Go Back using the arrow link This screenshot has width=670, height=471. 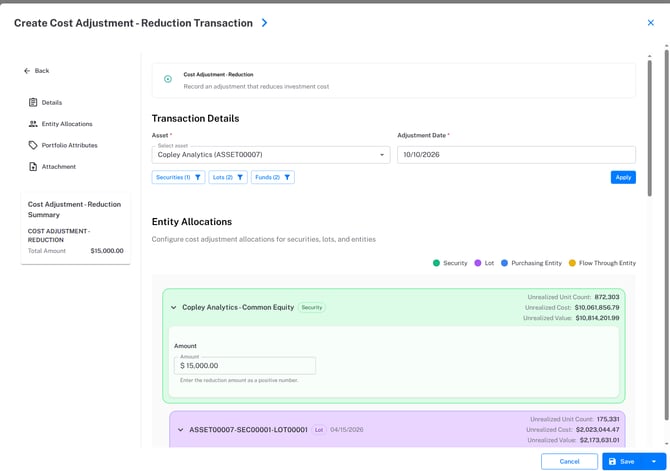coord(37,71)
